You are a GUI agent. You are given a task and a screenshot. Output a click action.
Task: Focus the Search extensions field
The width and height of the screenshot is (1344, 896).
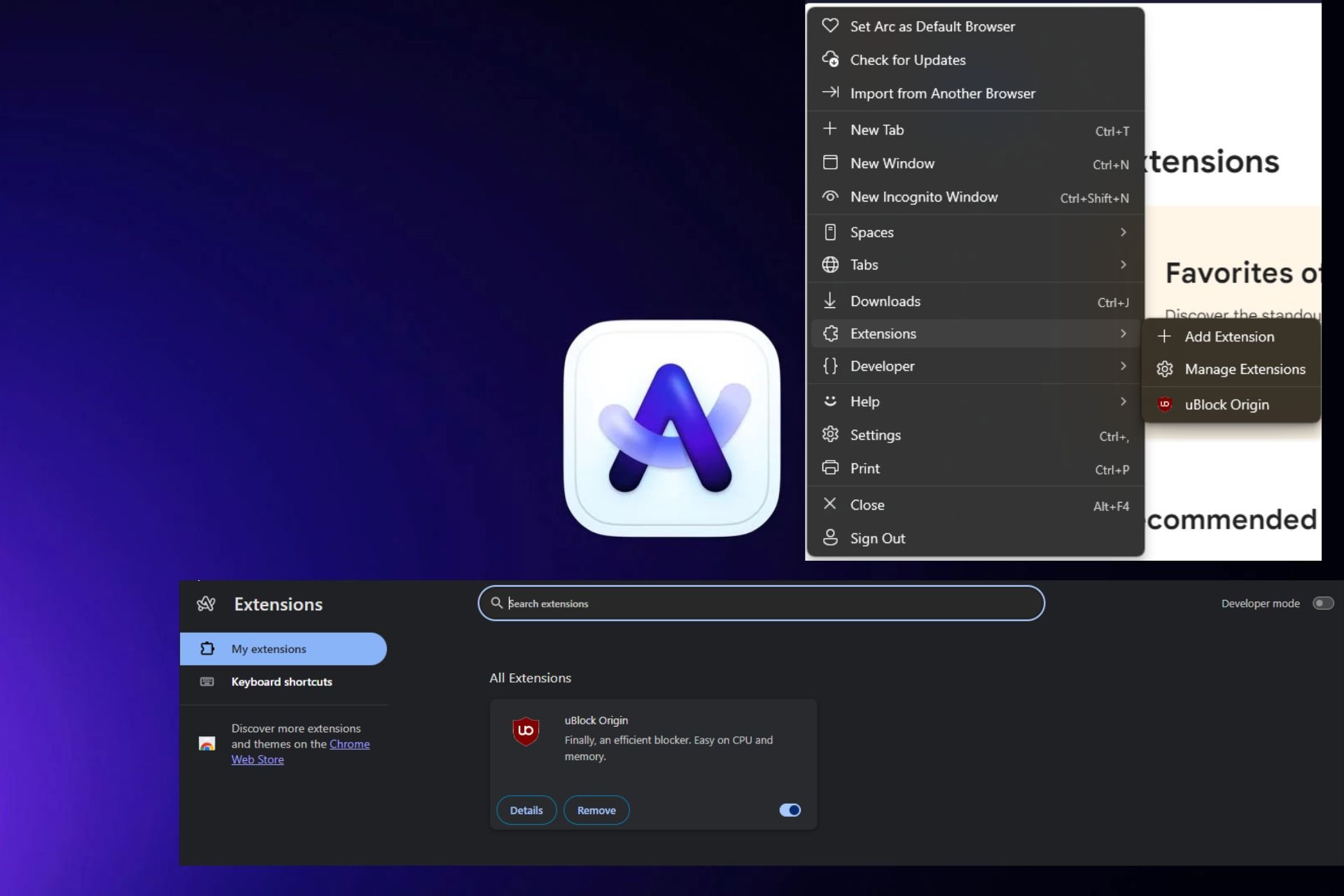click(x=762, y=603)
